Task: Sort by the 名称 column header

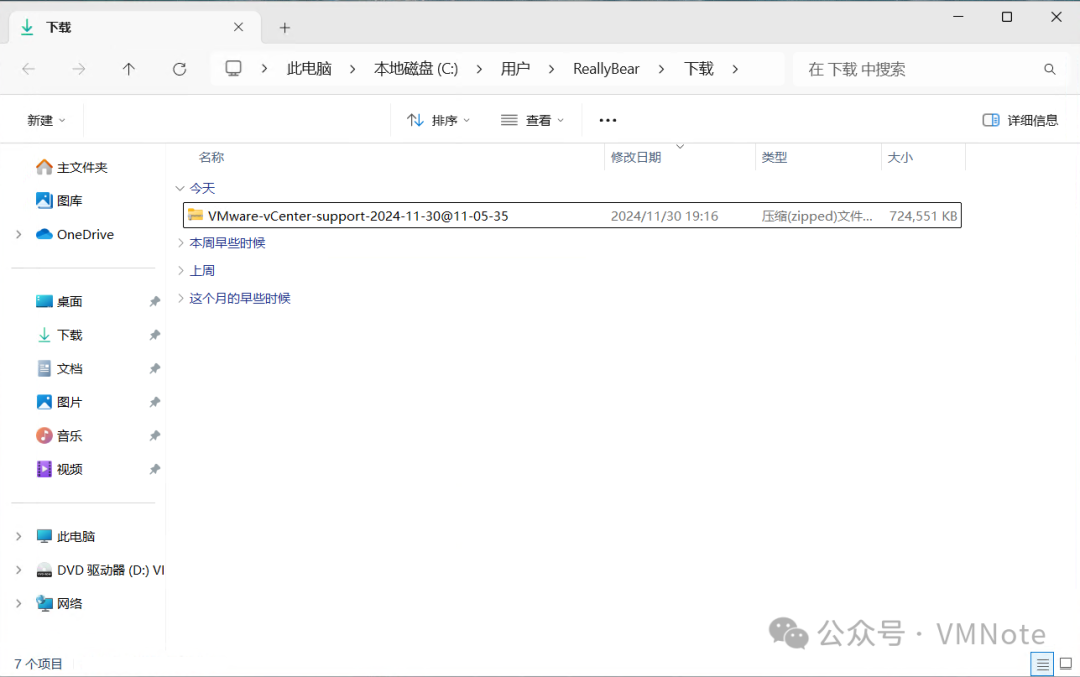Action: [211, 157]
